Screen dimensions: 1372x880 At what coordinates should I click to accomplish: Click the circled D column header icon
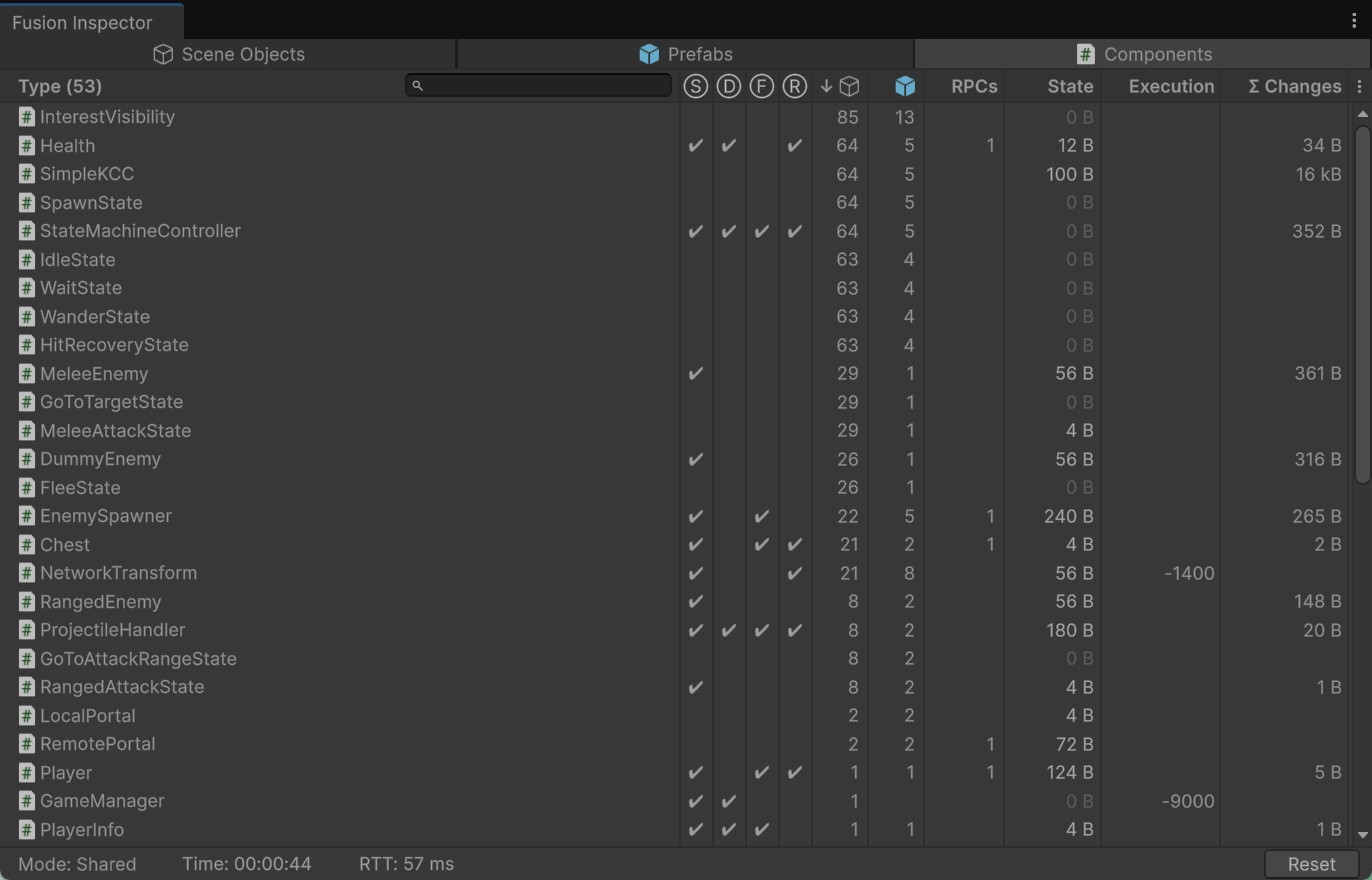(728, 86)
